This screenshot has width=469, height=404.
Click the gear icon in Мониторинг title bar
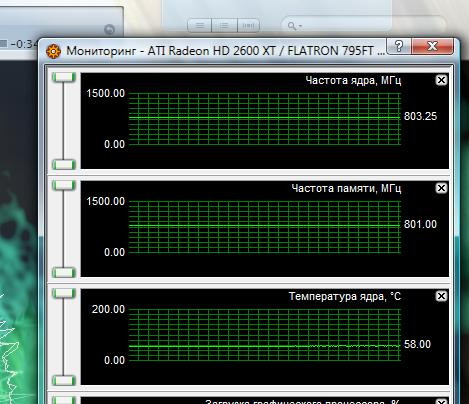(53, 51)
